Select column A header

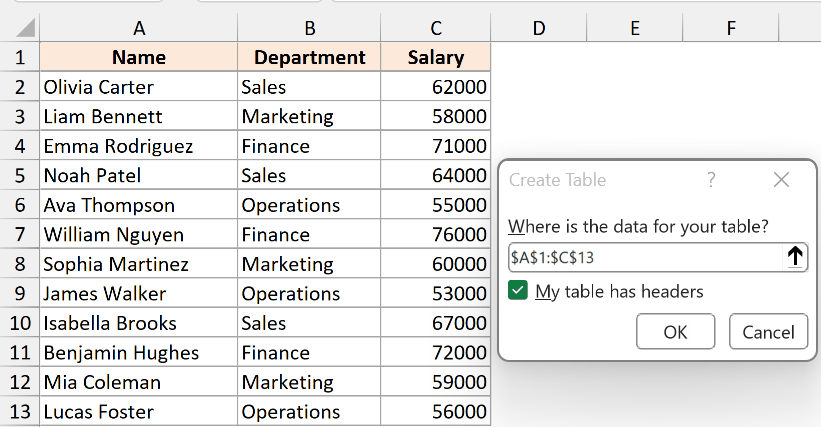click(x=139, y=28)
